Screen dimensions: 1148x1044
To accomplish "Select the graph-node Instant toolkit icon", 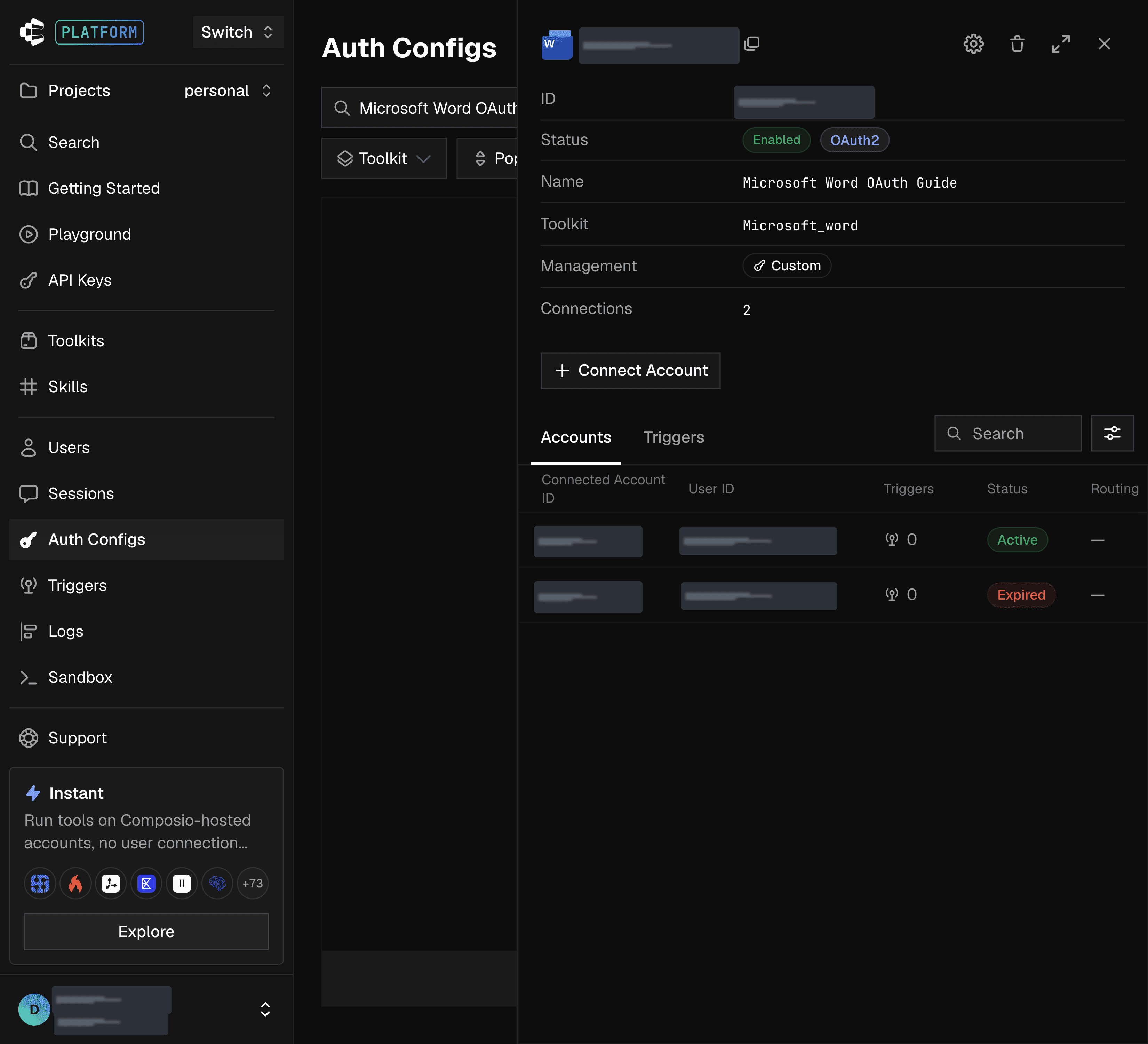I will (x=111, y=883).
